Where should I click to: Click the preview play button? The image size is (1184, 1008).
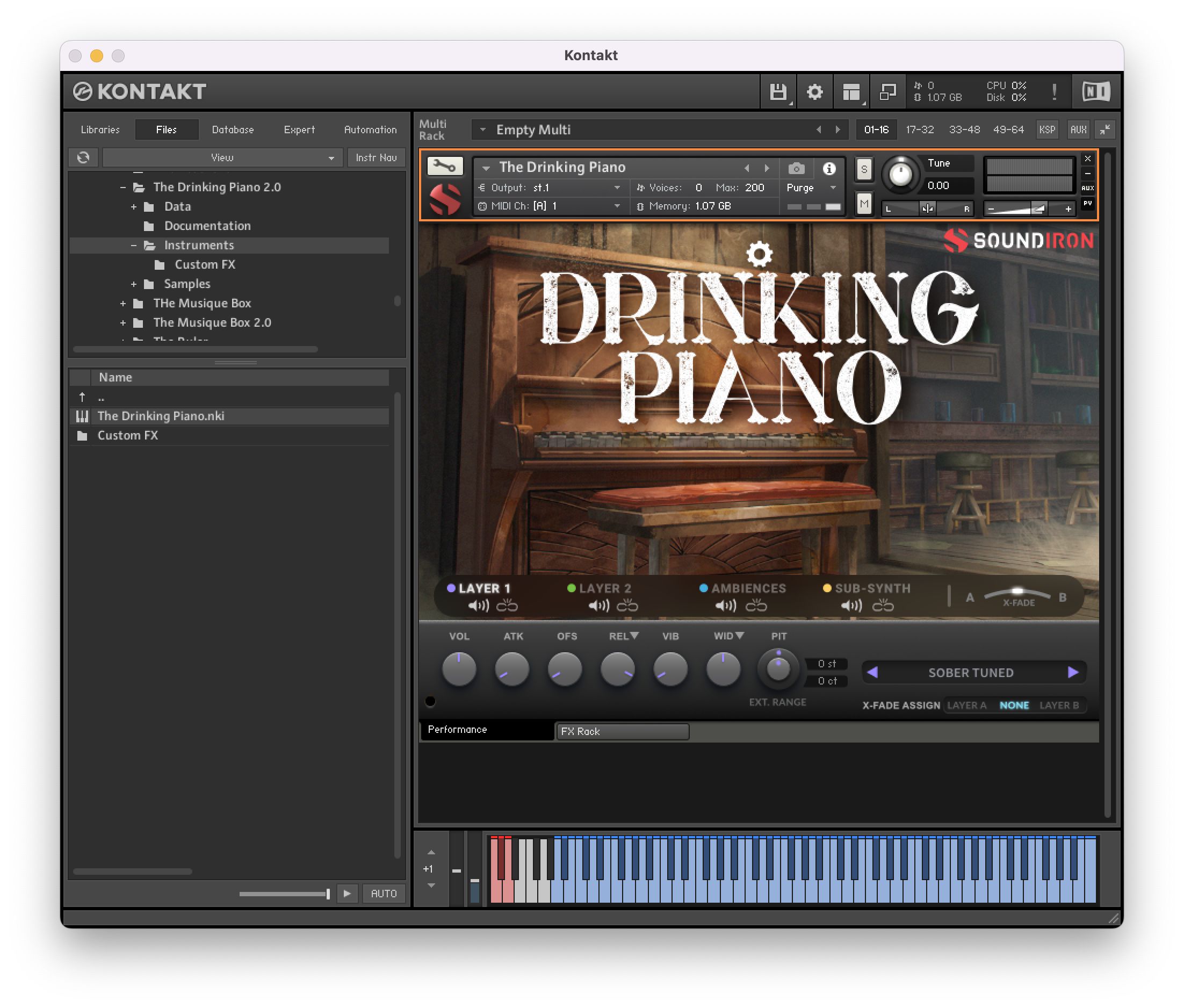point(346,893)
